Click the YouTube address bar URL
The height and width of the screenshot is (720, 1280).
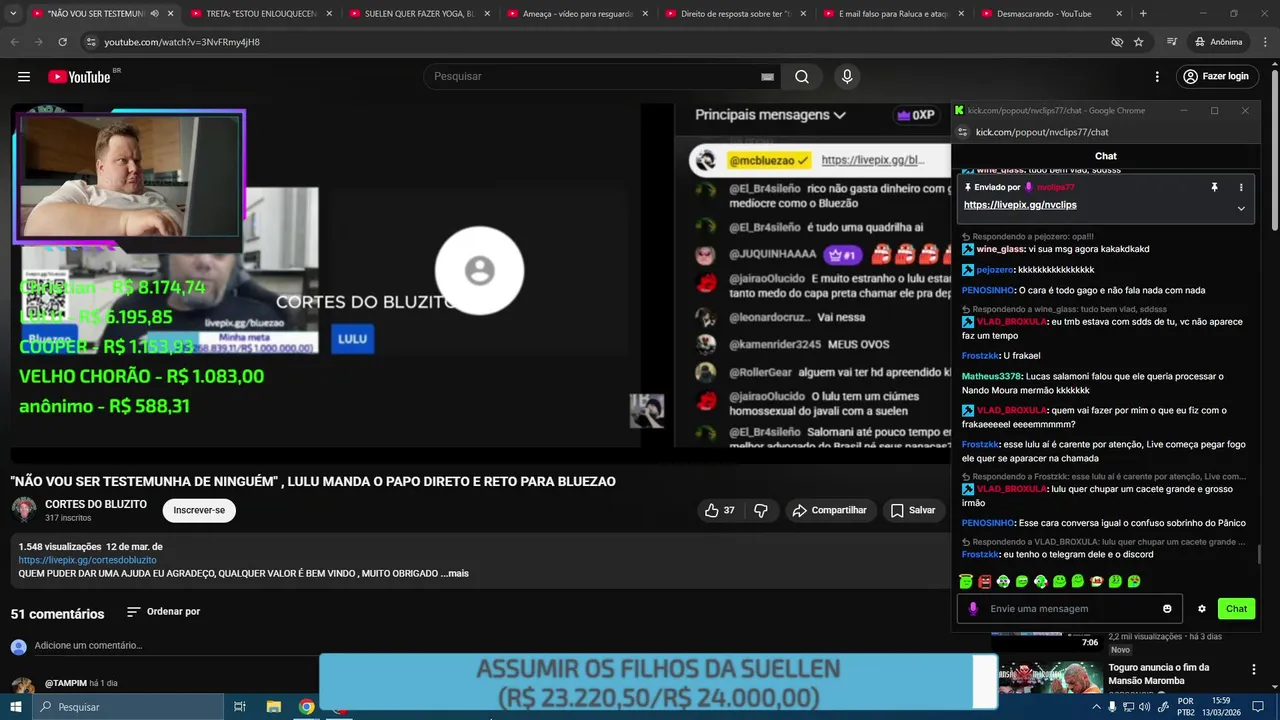tap(182, 42)
